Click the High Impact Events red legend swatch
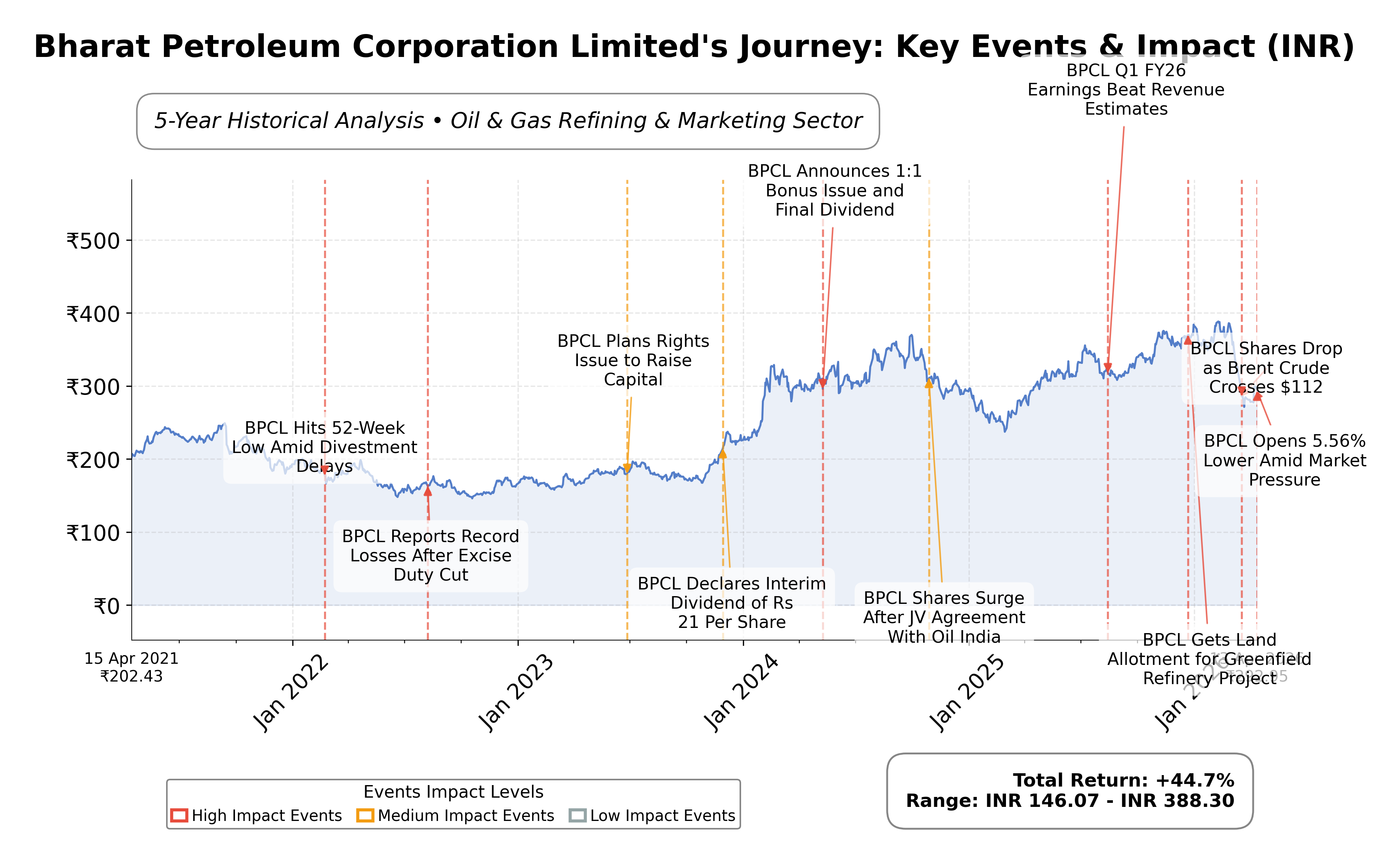The image size is (1400, 862). pyautogui.click(x=179, y=815)
